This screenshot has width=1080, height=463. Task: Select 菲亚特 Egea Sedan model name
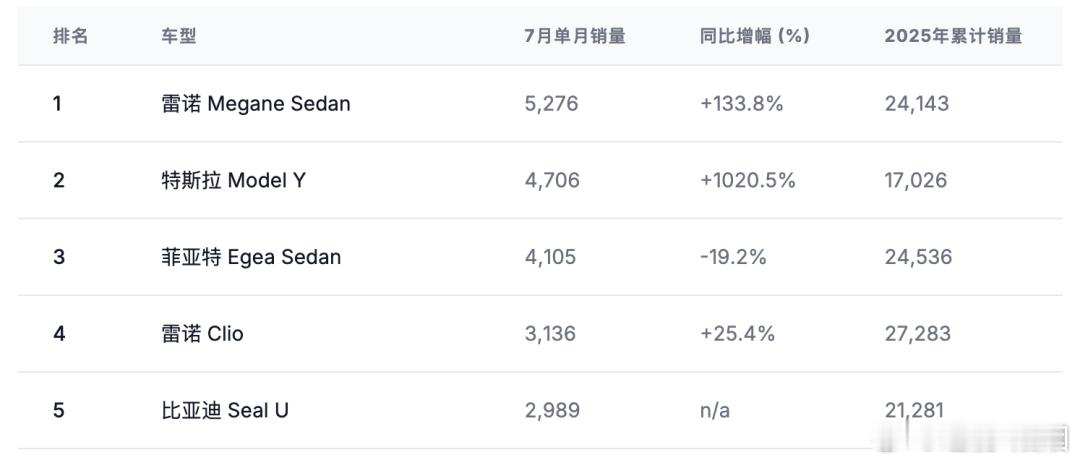[x=251, y=257]
